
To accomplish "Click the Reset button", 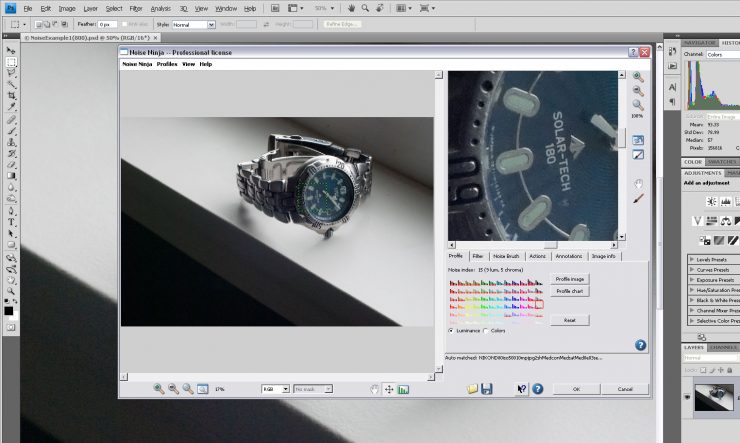I will tap(570, 320).
